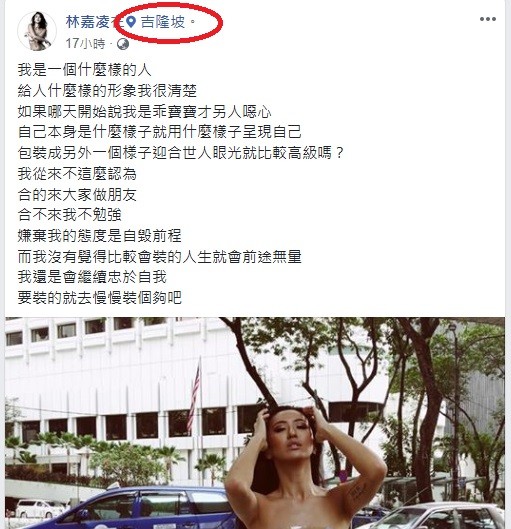This screenshot has height=529, width=511.
Task: Open the 林嘉凌 profile name link
Action: [88, 22]
